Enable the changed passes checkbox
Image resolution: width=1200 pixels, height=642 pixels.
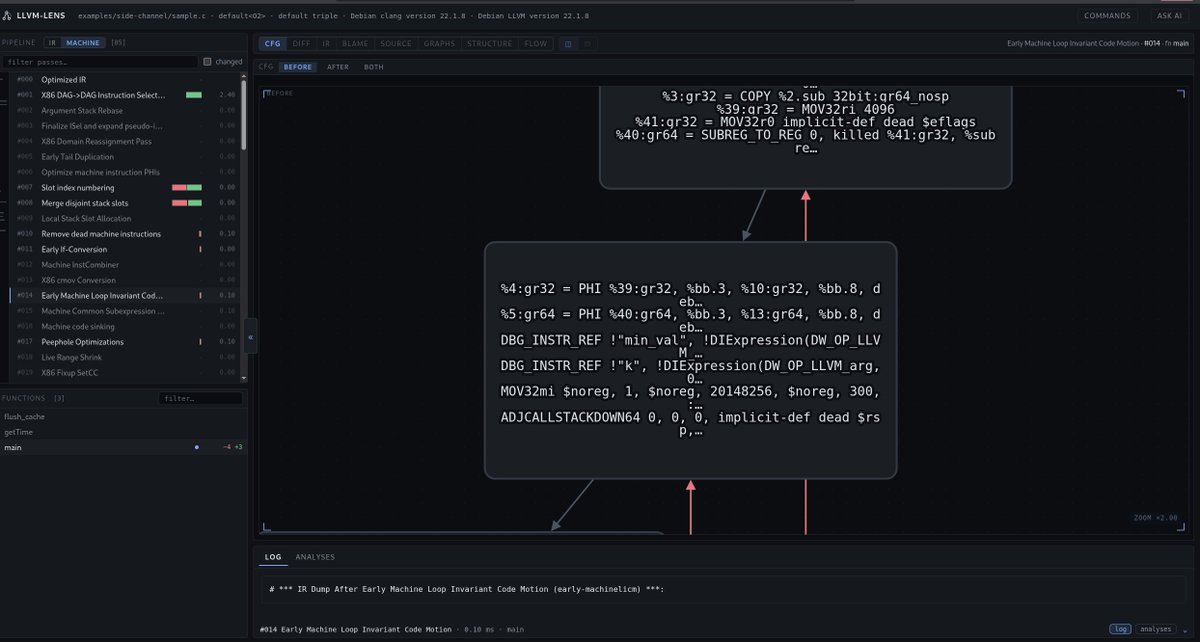pyautogui.click(x=207, y=62)
